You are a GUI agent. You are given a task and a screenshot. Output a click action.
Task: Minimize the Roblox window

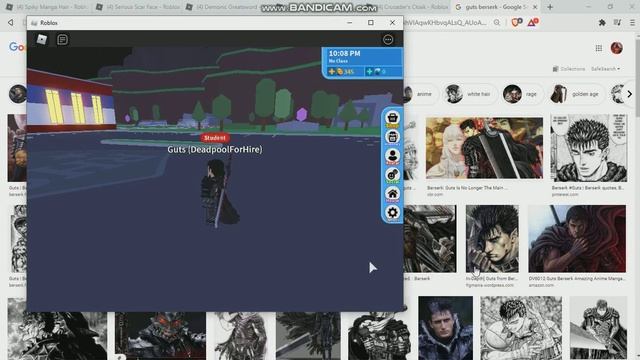pyautogui.click(x=349, y=23)
